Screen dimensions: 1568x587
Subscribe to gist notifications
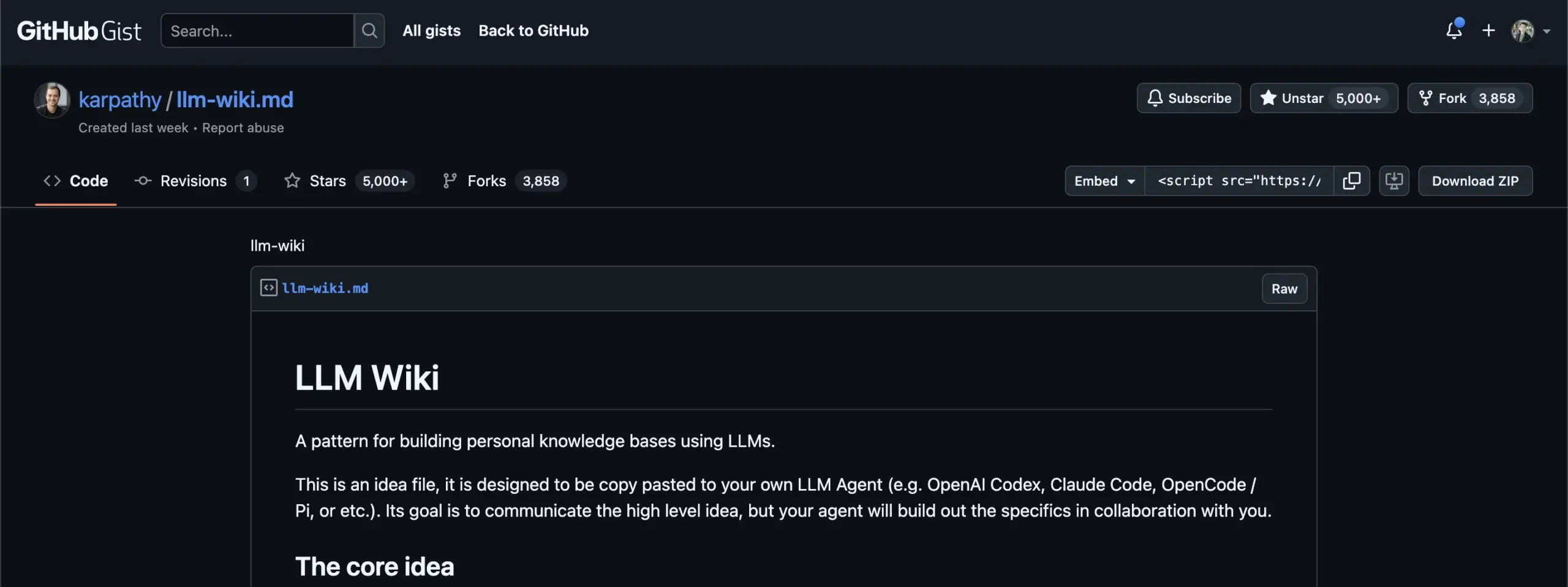pyautogui.click(x=1189, y=98)
